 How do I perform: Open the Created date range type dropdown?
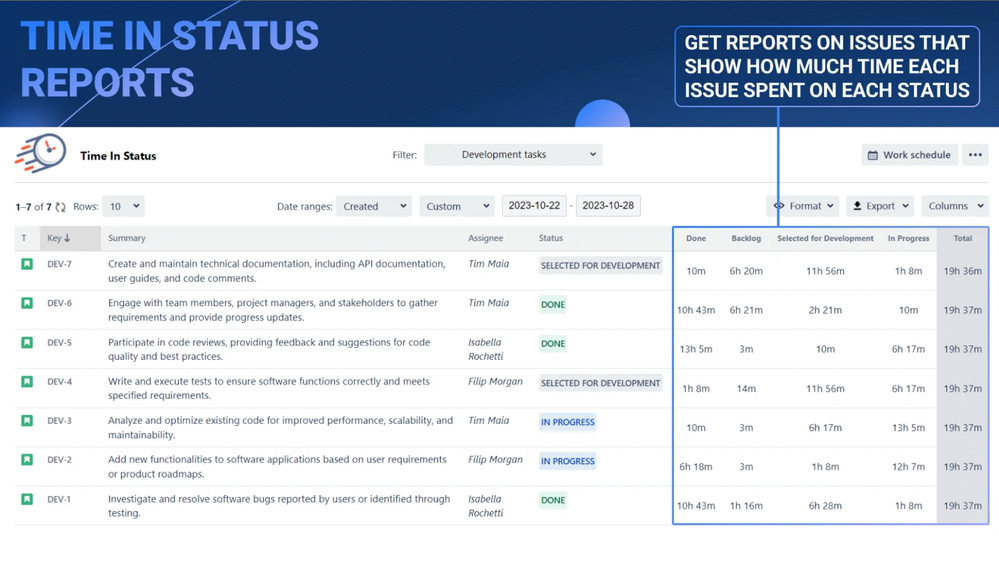373,206
